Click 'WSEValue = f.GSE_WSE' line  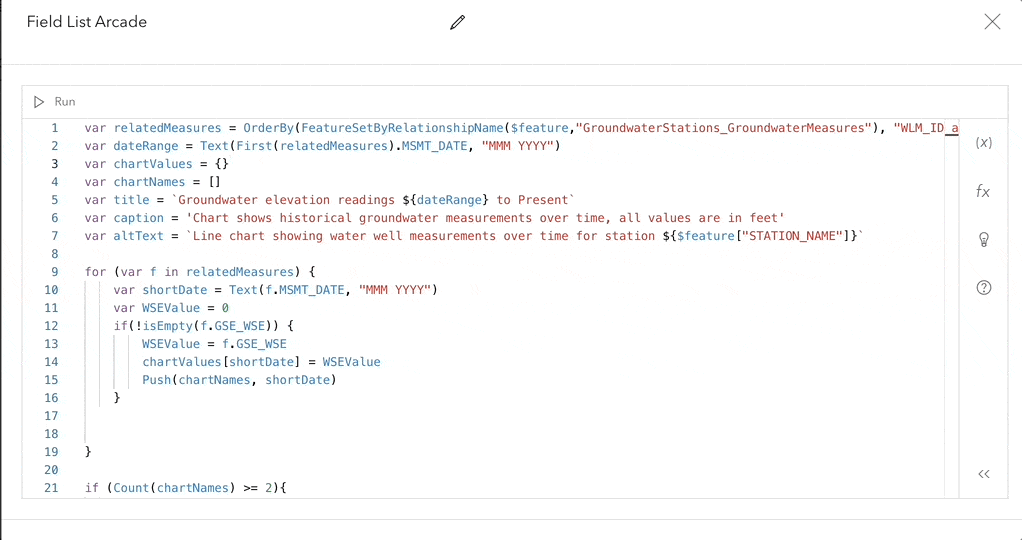(214, 344)
